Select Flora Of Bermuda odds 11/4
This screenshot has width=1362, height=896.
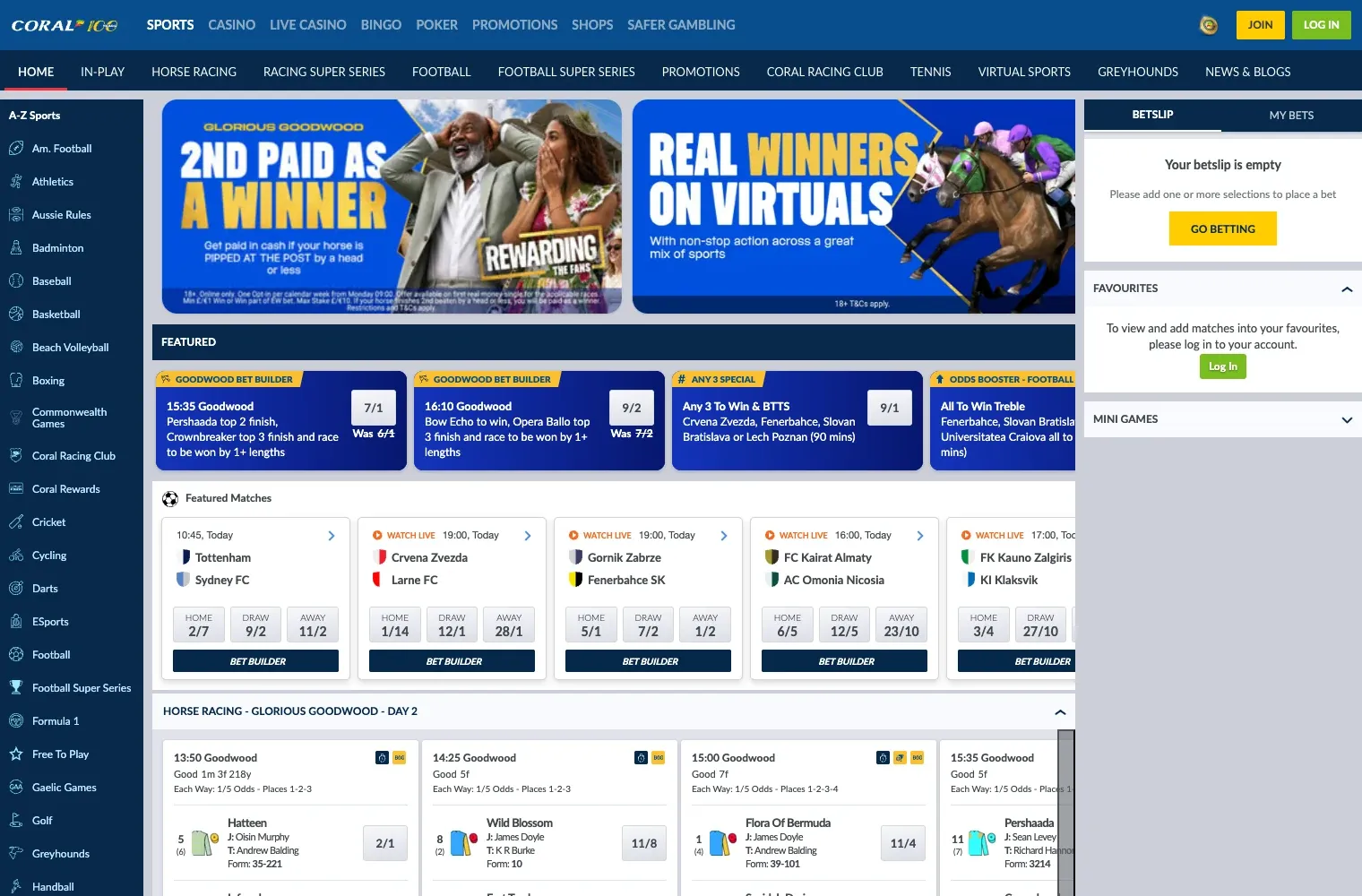tap(903, 843)
